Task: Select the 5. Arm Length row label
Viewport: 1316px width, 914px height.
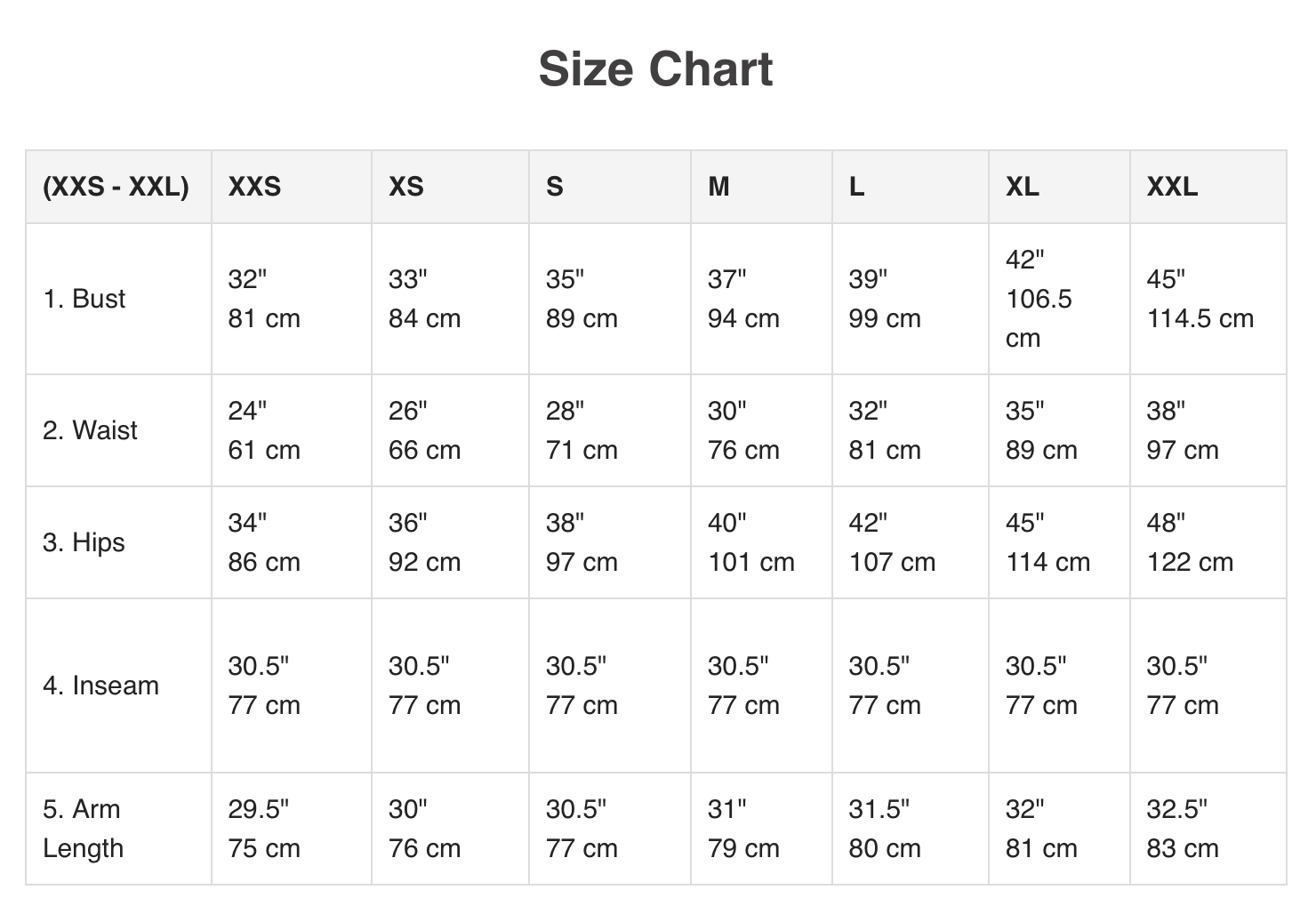Action: coord(82,829)
